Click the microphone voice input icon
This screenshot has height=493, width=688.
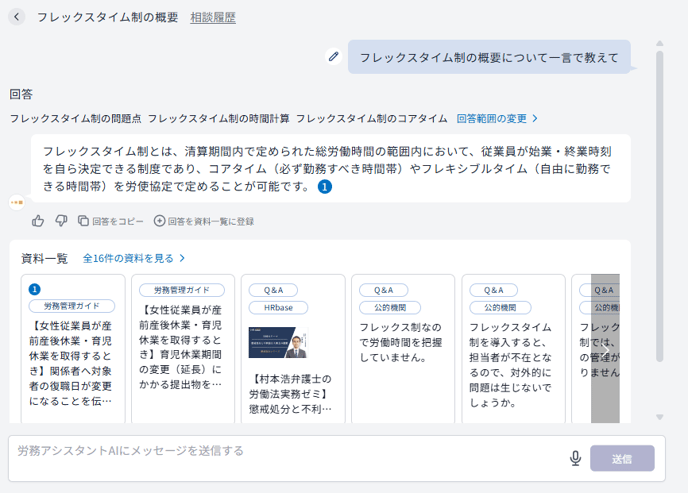575,458
